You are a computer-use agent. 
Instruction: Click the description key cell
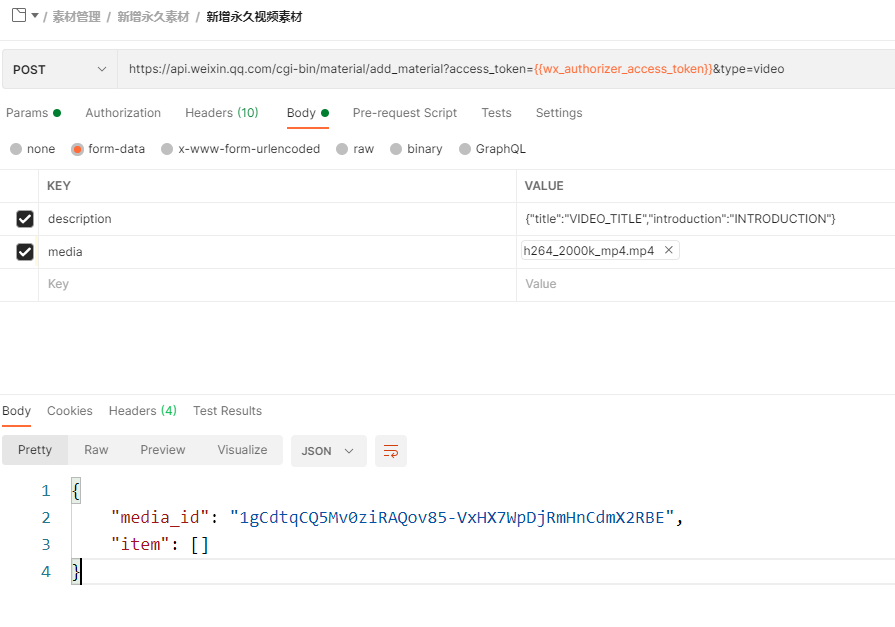click(x=277, y=219)
